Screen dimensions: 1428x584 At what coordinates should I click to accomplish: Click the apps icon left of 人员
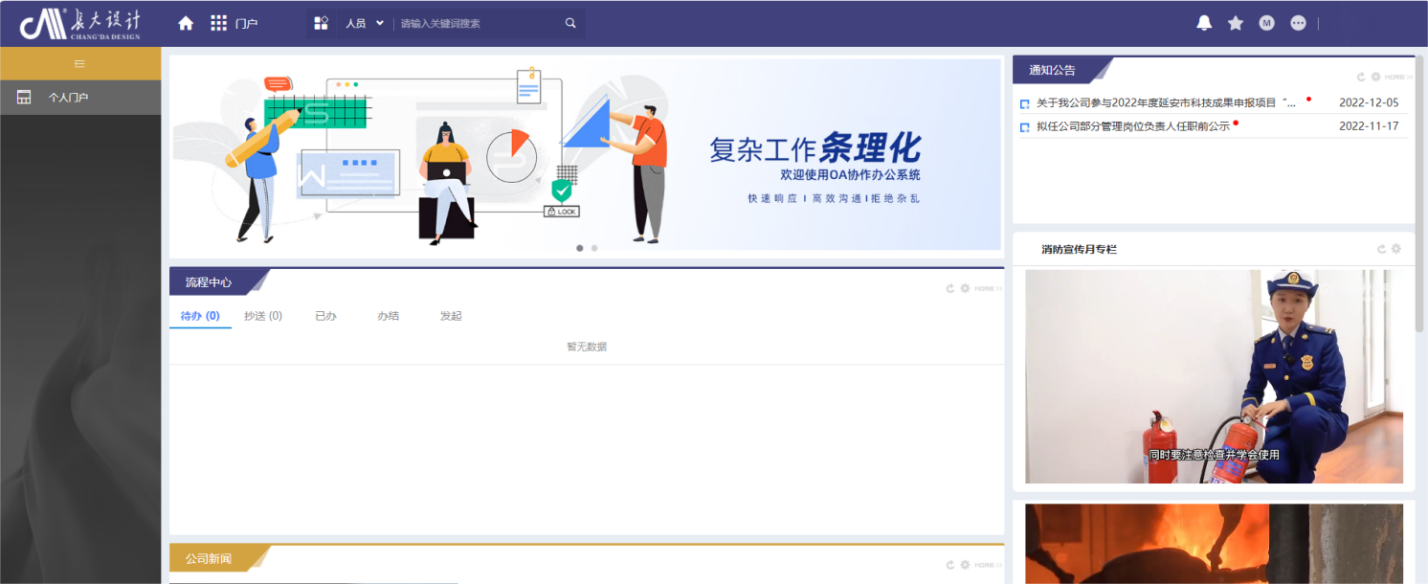(321, 23)
